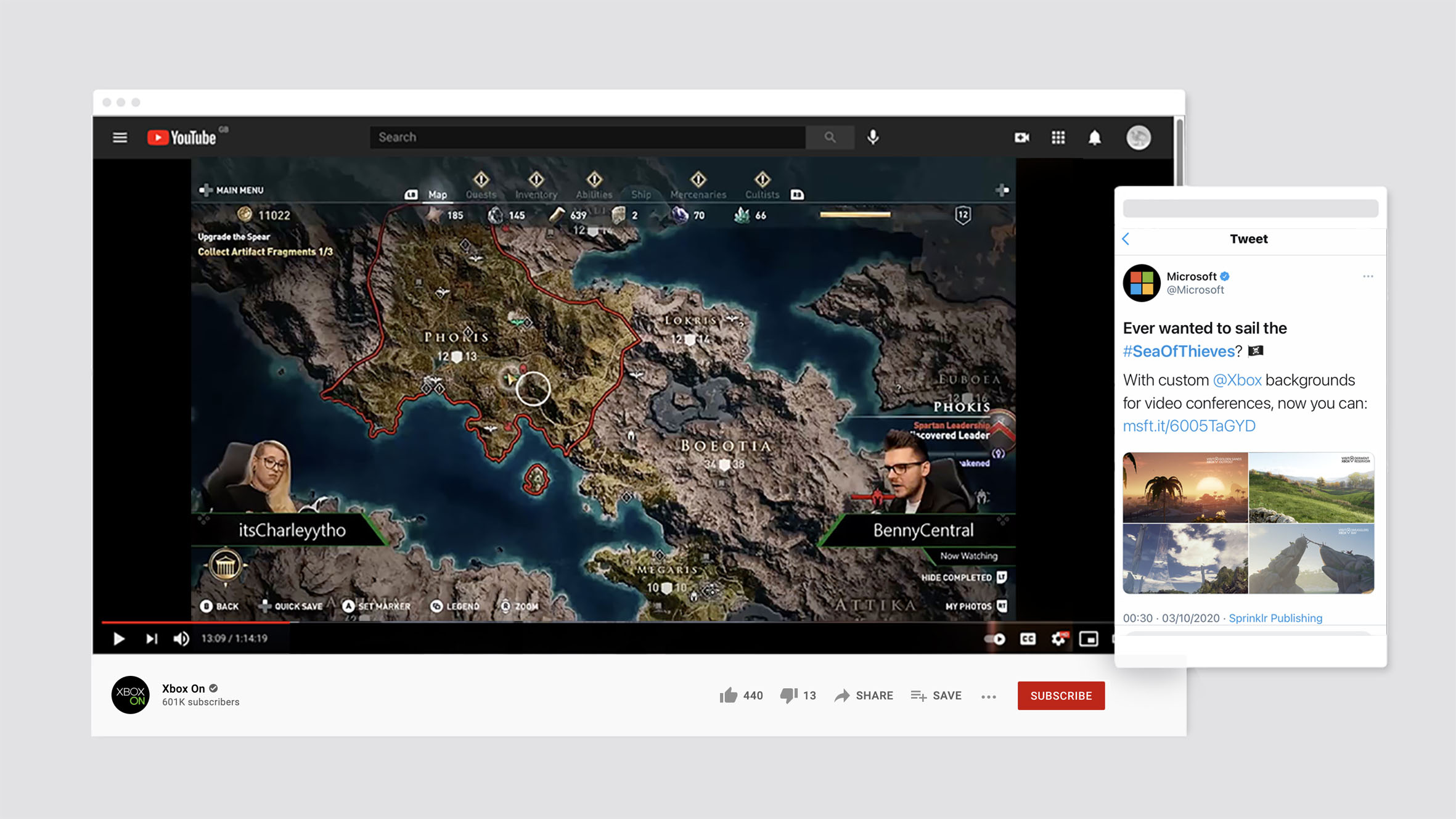The image size is (1456, 819).
Task: Click the SHARE option
Action: [x=864, y=696]
